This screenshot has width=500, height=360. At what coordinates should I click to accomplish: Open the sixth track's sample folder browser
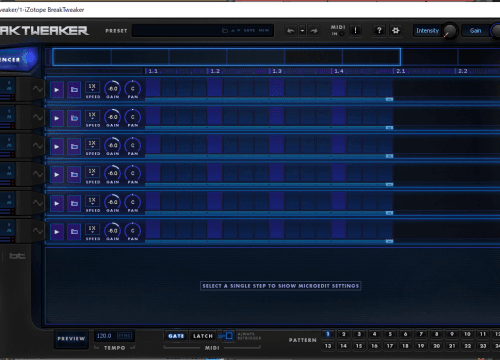(74, 232)
